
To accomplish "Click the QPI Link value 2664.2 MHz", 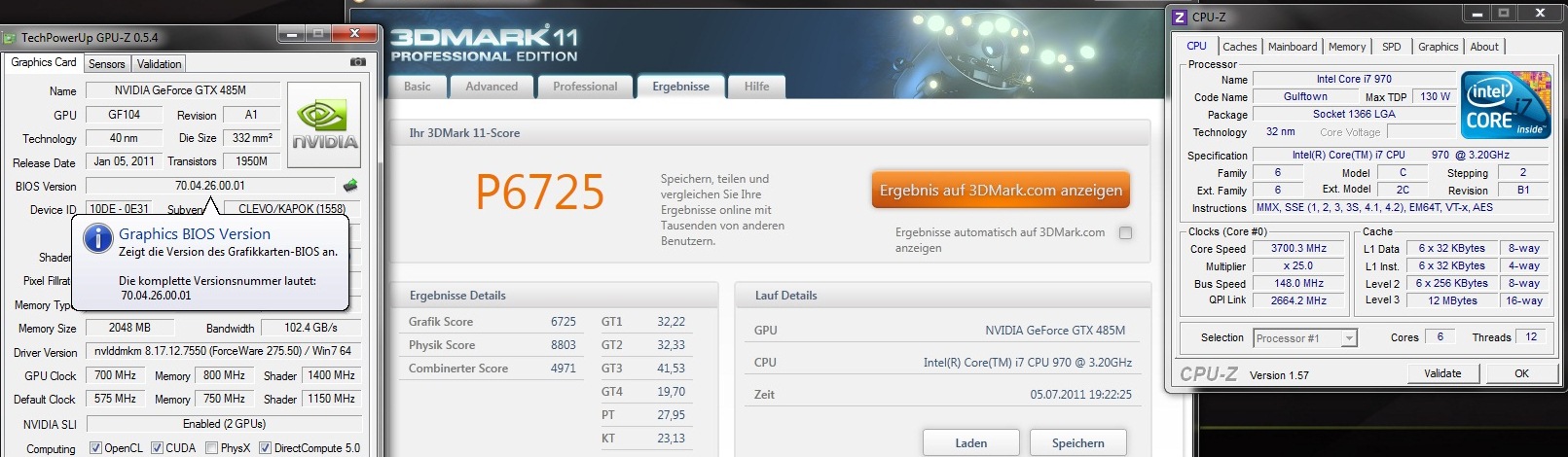I will click(1298, 300).
